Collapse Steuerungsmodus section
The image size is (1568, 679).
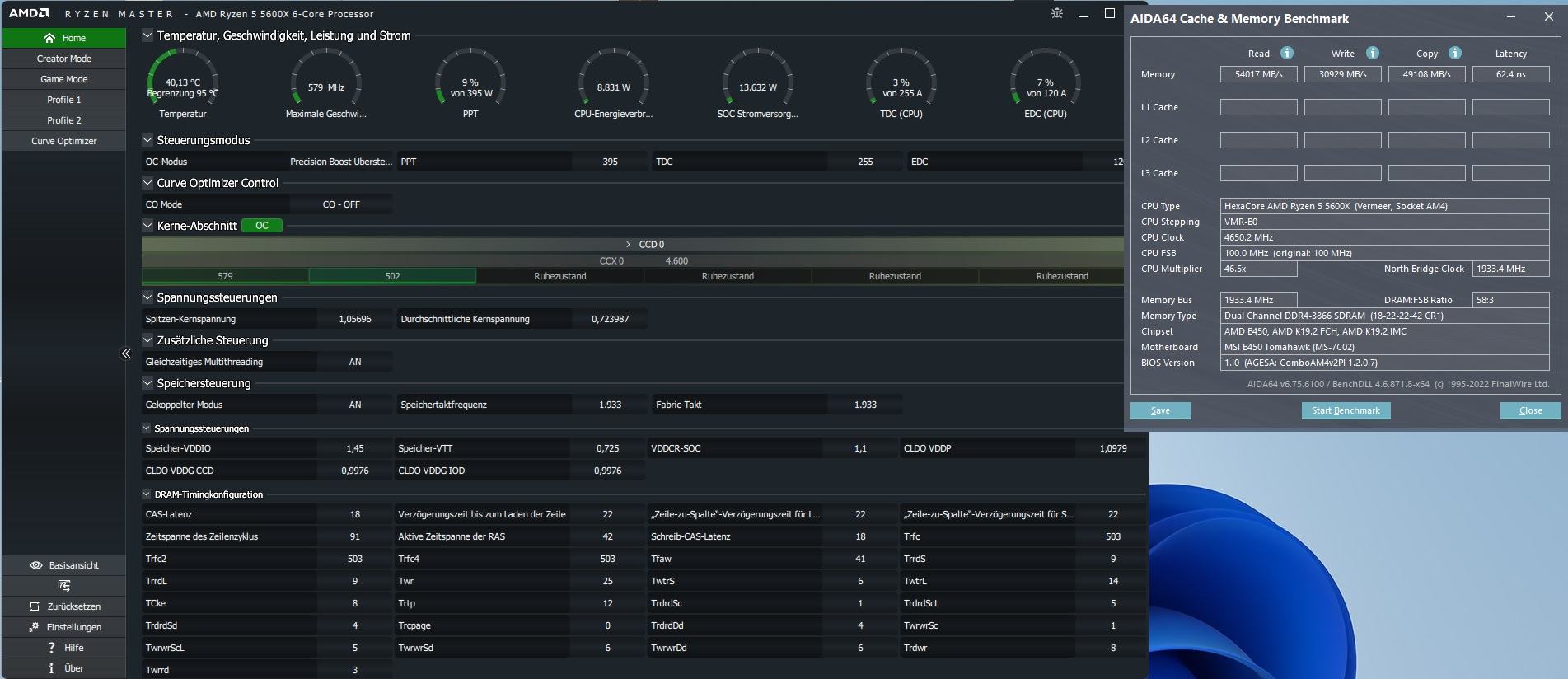(x=147, y=140)
